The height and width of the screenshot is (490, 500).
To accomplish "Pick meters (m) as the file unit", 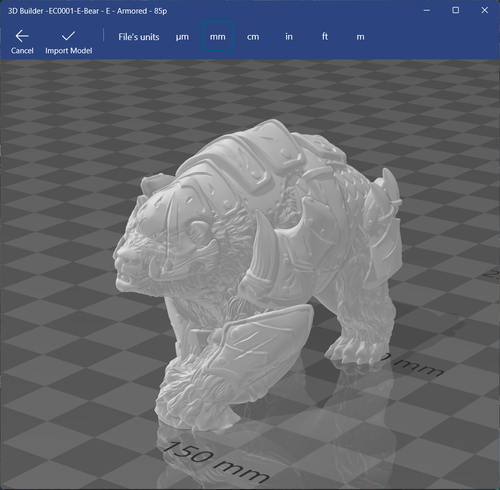I will click(x=360, y=37).
